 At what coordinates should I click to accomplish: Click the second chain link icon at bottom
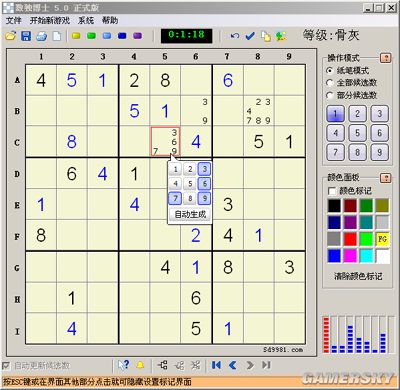[179, 365]
